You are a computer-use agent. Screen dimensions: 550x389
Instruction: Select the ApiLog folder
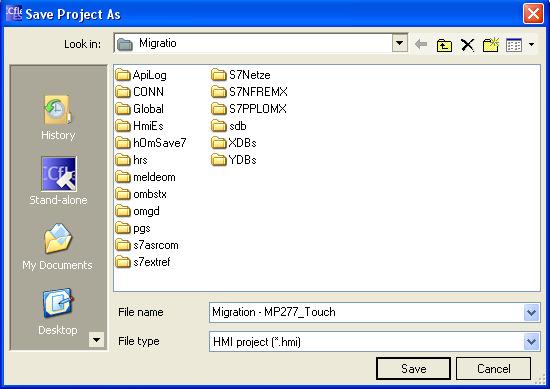[141, 75]
